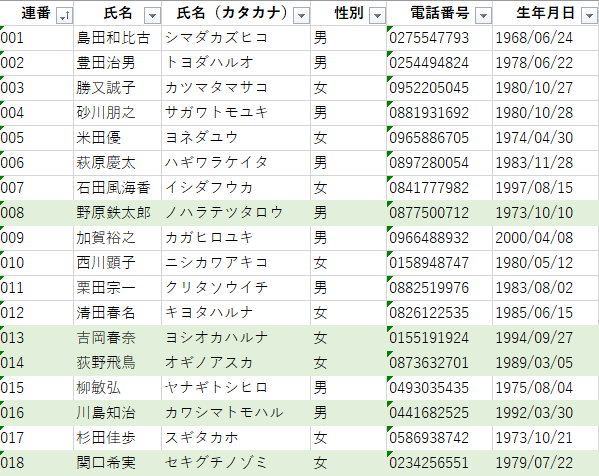Click katakana cell セキグチノゾミ

[236, 463]
